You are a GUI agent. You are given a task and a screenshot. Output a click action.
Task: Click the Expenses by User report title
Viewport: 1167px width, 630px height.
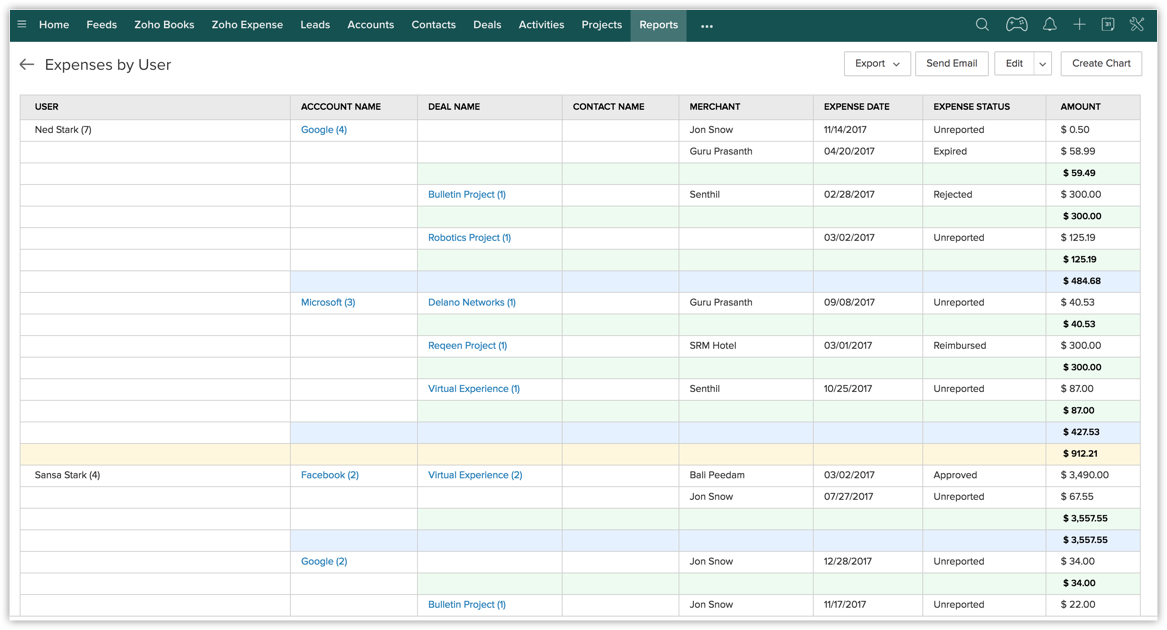(x=108, y=65)
